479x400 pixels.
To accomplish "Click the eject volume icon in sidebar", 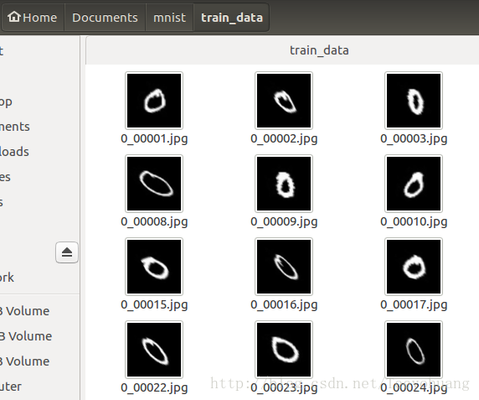I will (67, 252).
